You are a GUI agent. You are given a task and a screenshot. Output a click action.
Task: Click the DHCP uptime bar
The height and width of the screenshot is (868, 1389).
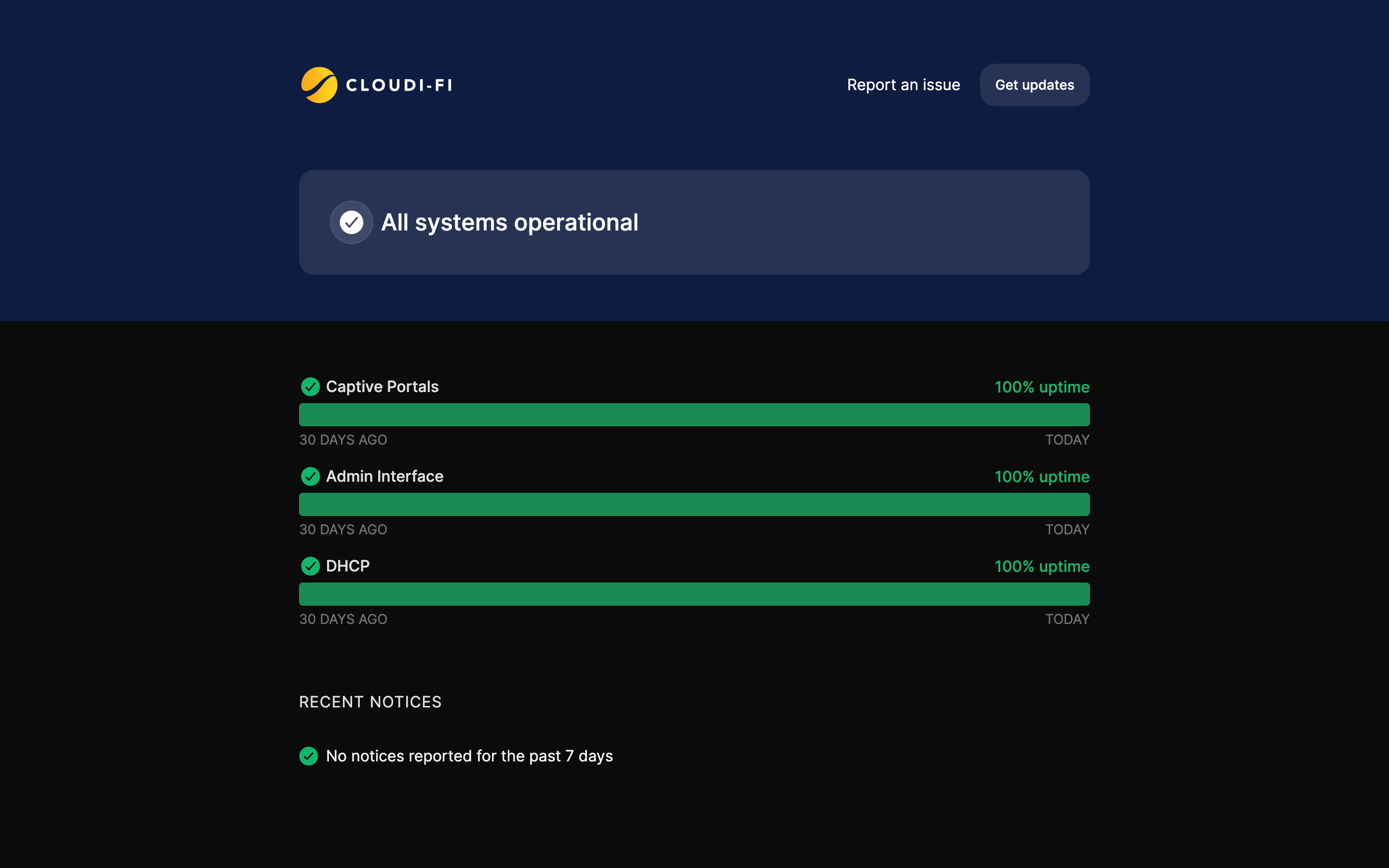pos(694,594)
